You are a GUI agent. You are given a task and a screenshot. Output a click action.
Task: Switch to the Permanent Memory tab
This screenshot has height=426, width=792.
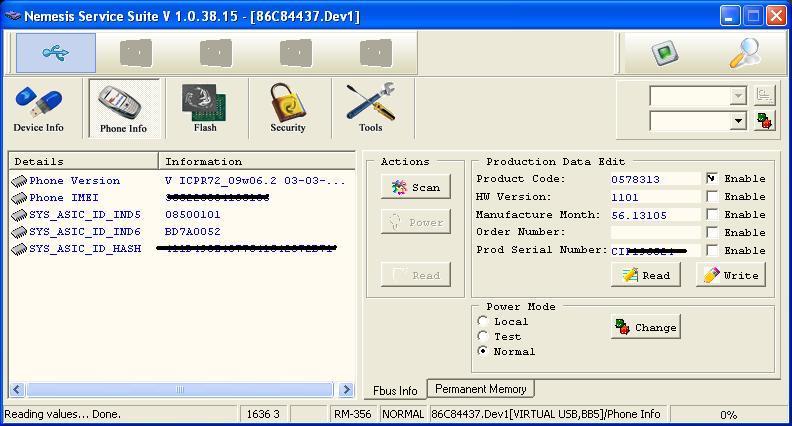[x=481, y=389]
